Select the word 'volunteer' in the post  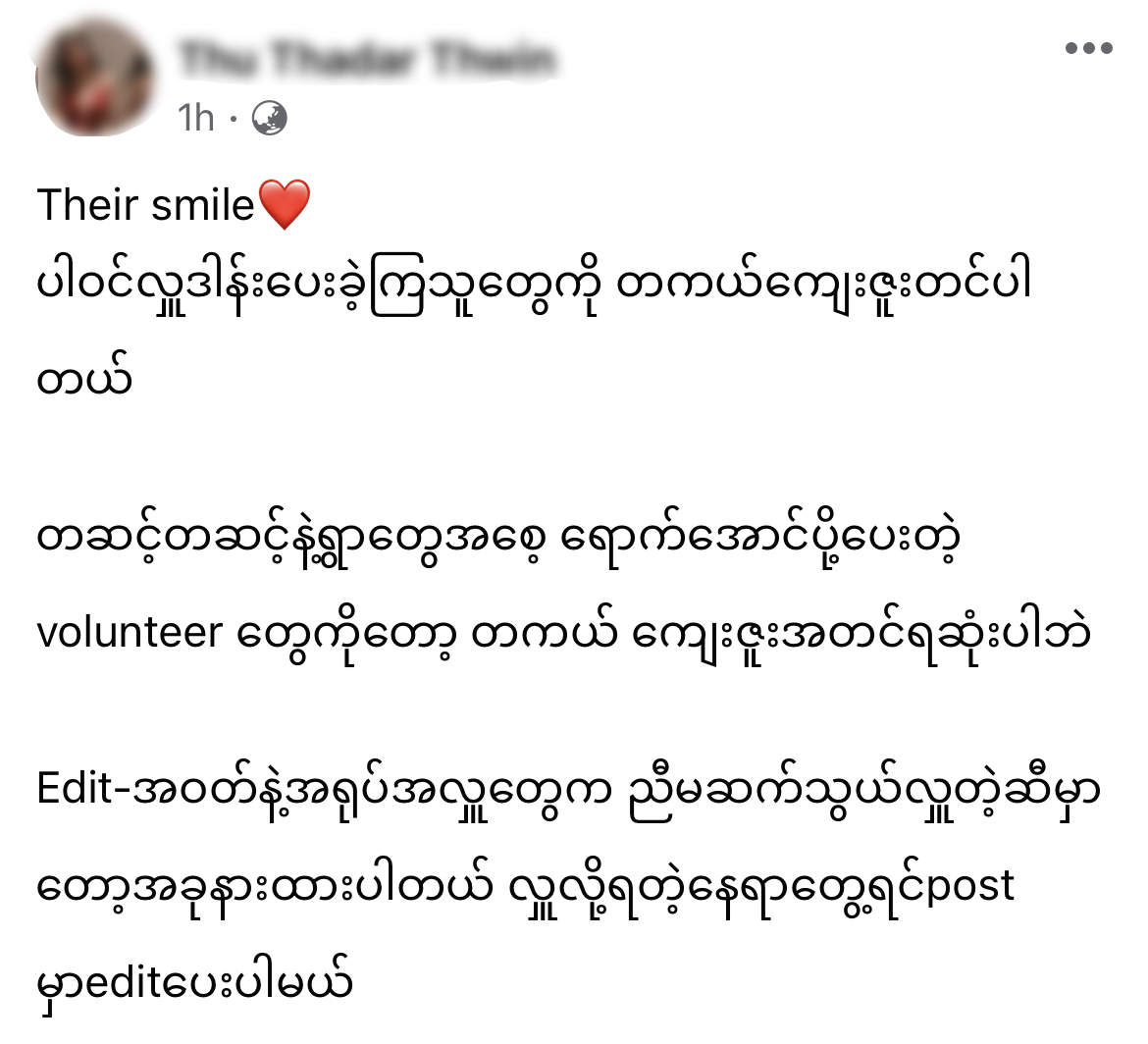click(130, 633)
